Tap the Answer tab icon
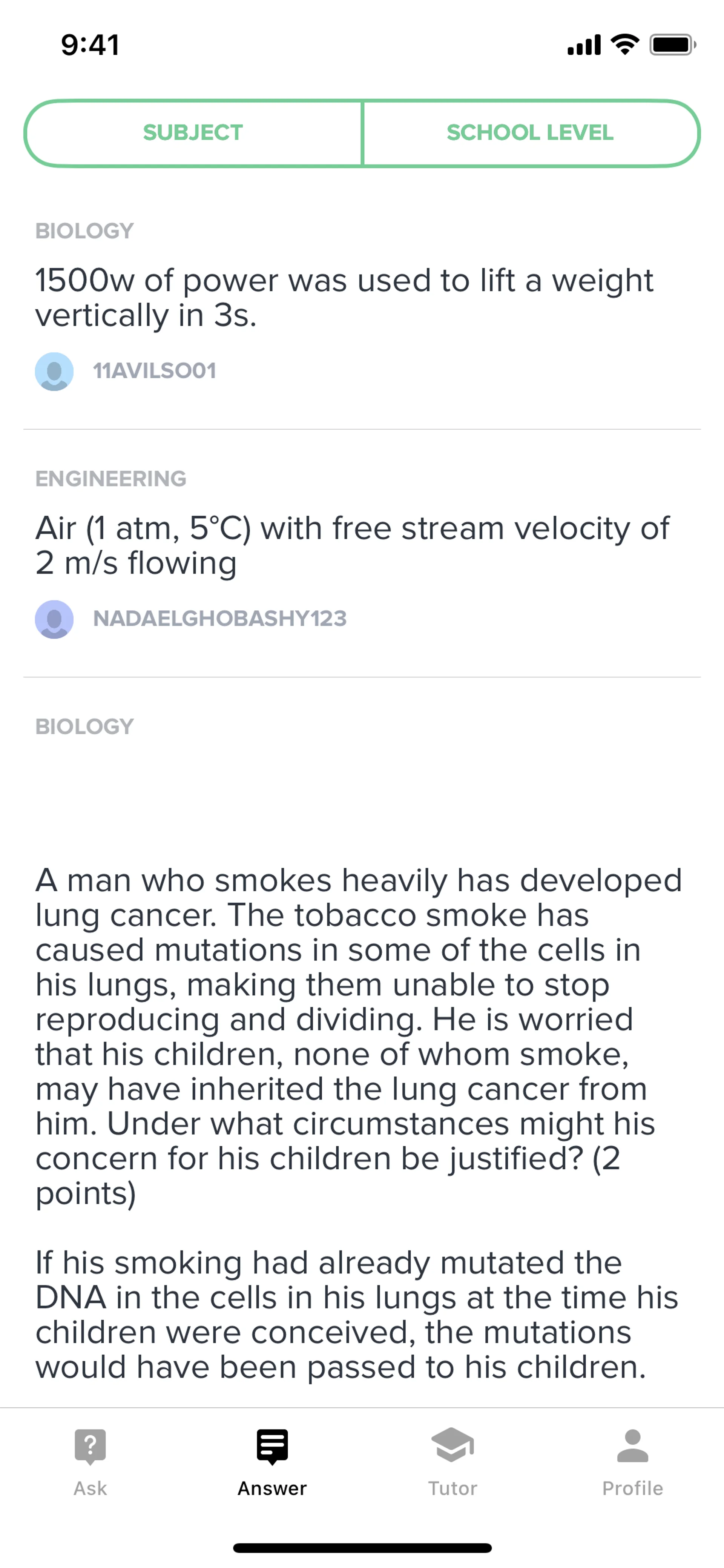The image size is (724, 1568). 272,1446
